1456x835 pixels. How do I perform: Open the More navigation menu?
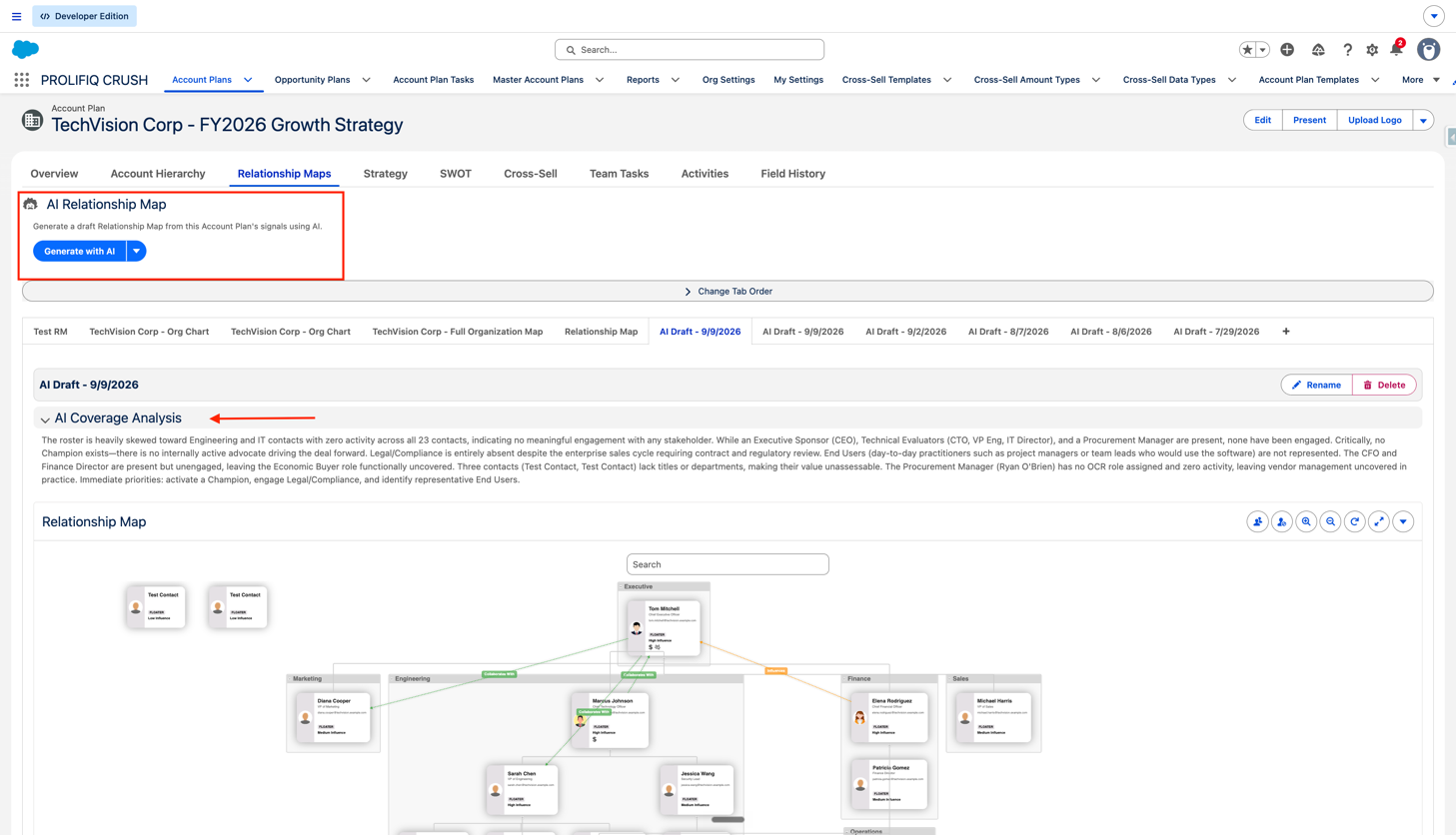pos(1420,80)
